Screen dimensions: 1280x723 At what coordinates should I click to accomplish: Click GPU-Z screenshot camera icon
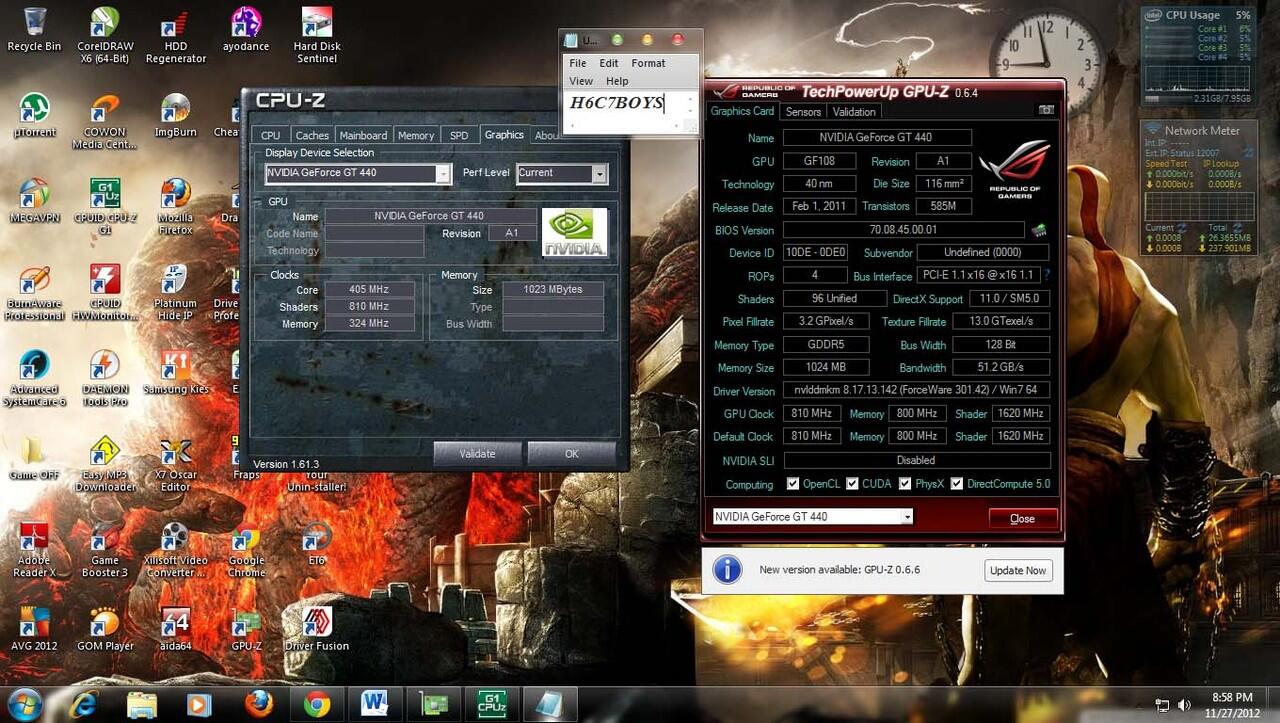pyautogui.click(x=1046, y=110)
